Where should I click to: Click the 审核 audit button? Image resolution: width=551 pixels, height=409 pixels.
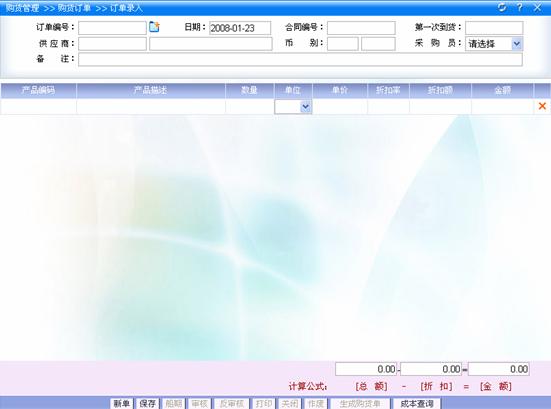pyautogui.click(x=199, y=403)
